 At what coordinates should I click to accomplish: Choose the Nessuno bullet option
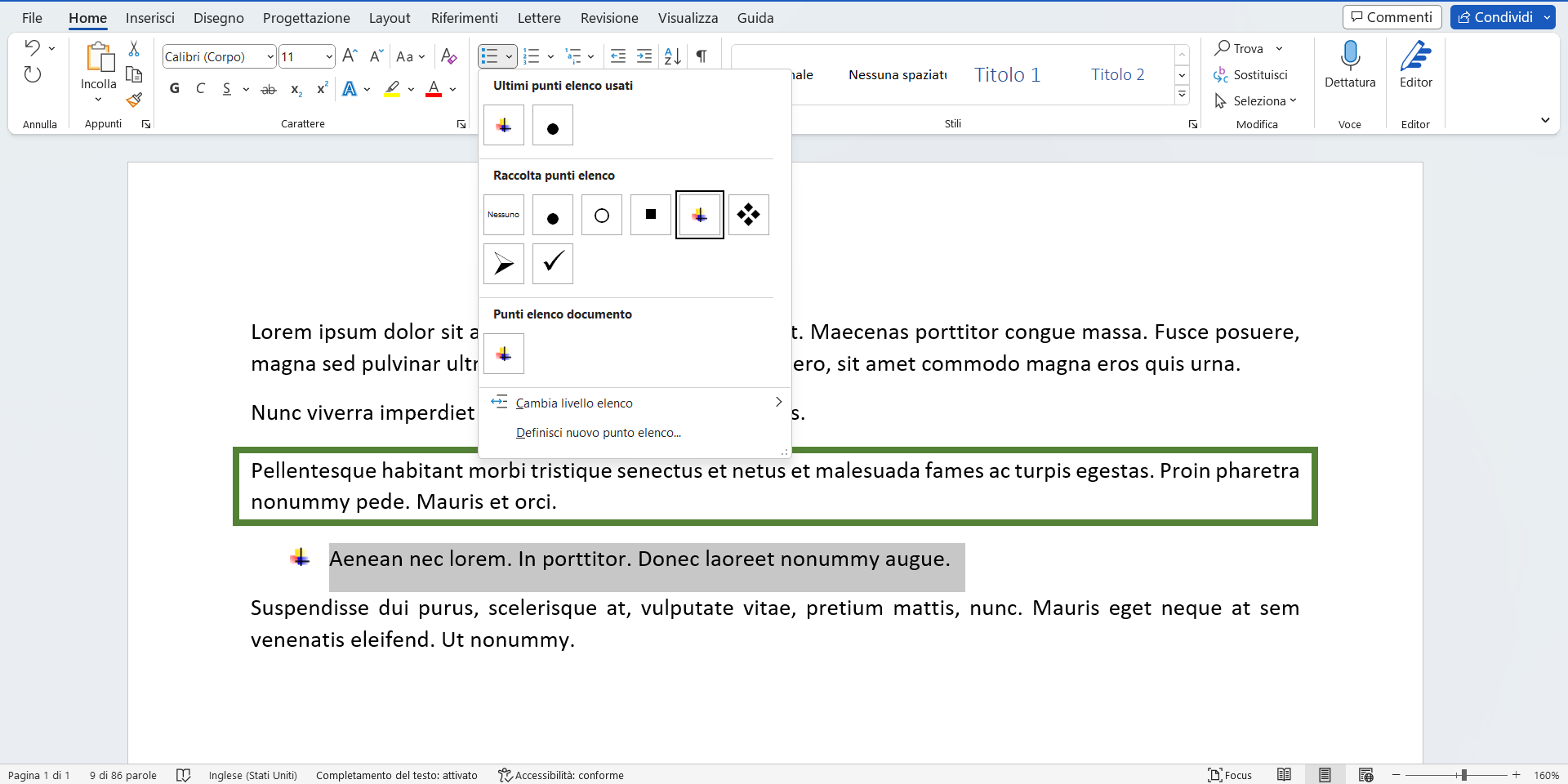coord(503,214)
